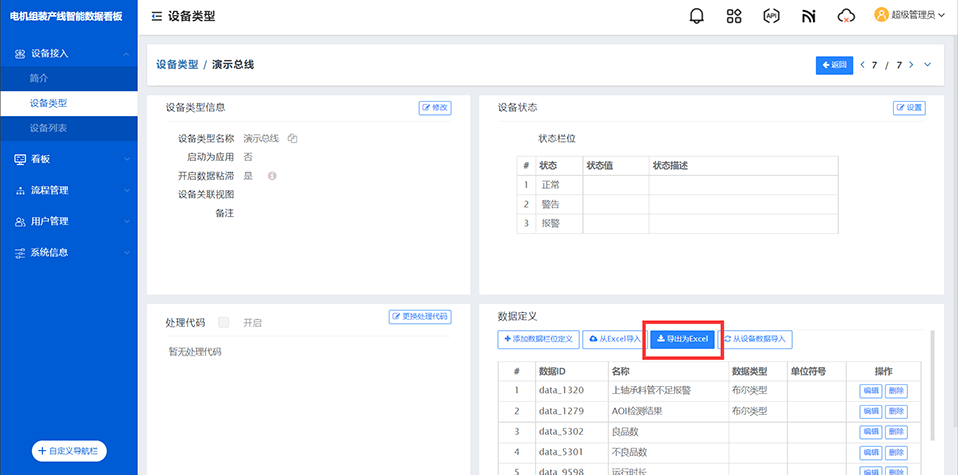Click 添加数据栏位定义 button
The width and height of the screenshot is (958, 475).
[x=538, y=339]
